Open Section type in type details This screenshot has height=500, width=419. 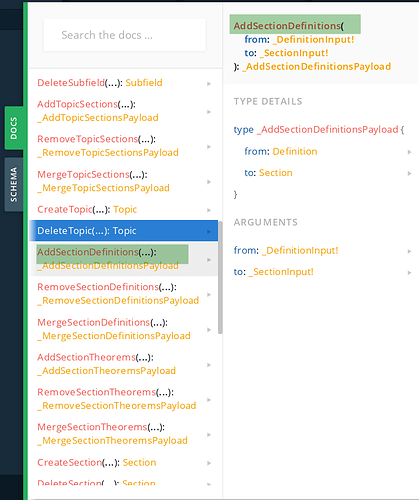click(x=276, y=173)
